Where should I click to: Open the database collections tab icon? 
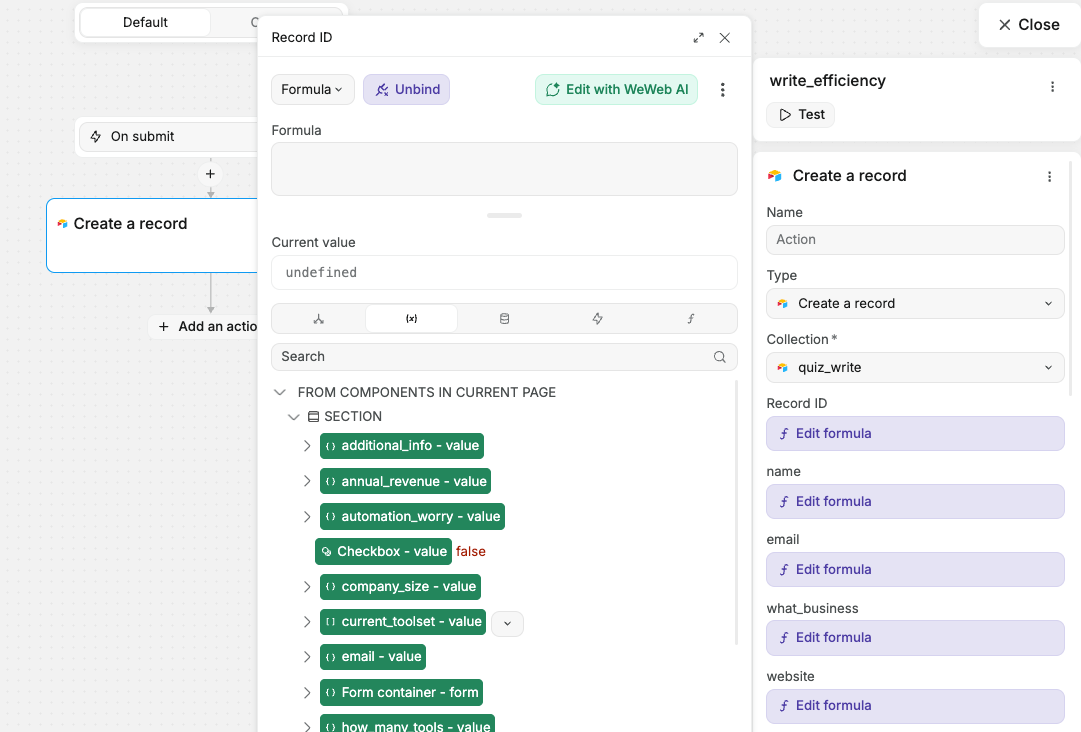click(504, 319)
